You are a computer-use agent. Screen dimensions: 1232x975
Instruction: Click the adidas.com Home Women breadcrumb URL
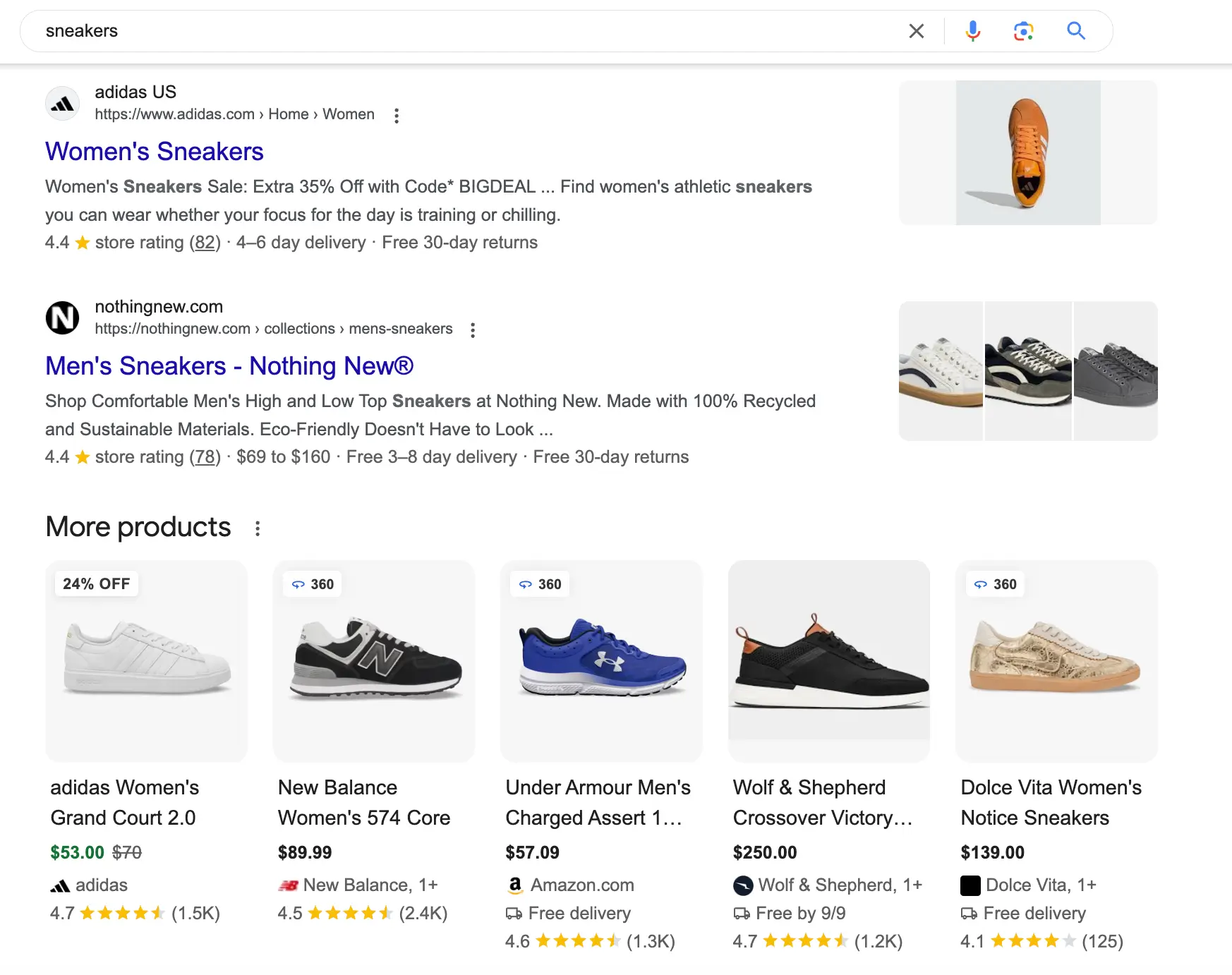click(235, 114)
